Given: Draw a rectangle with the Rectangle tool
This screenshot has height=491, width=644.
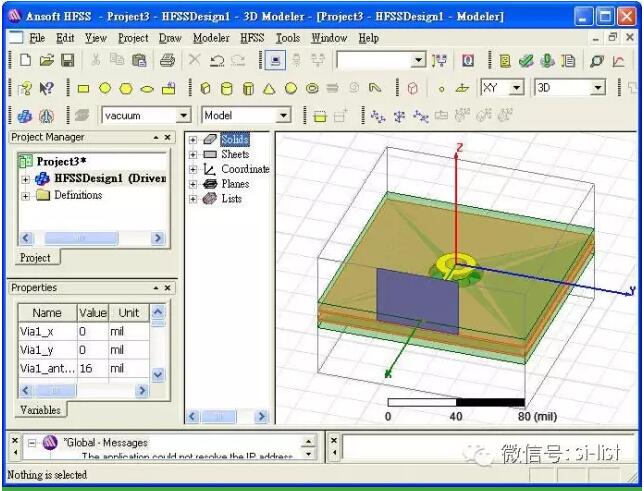Looking at the screenshot, I should coord(83,88).
